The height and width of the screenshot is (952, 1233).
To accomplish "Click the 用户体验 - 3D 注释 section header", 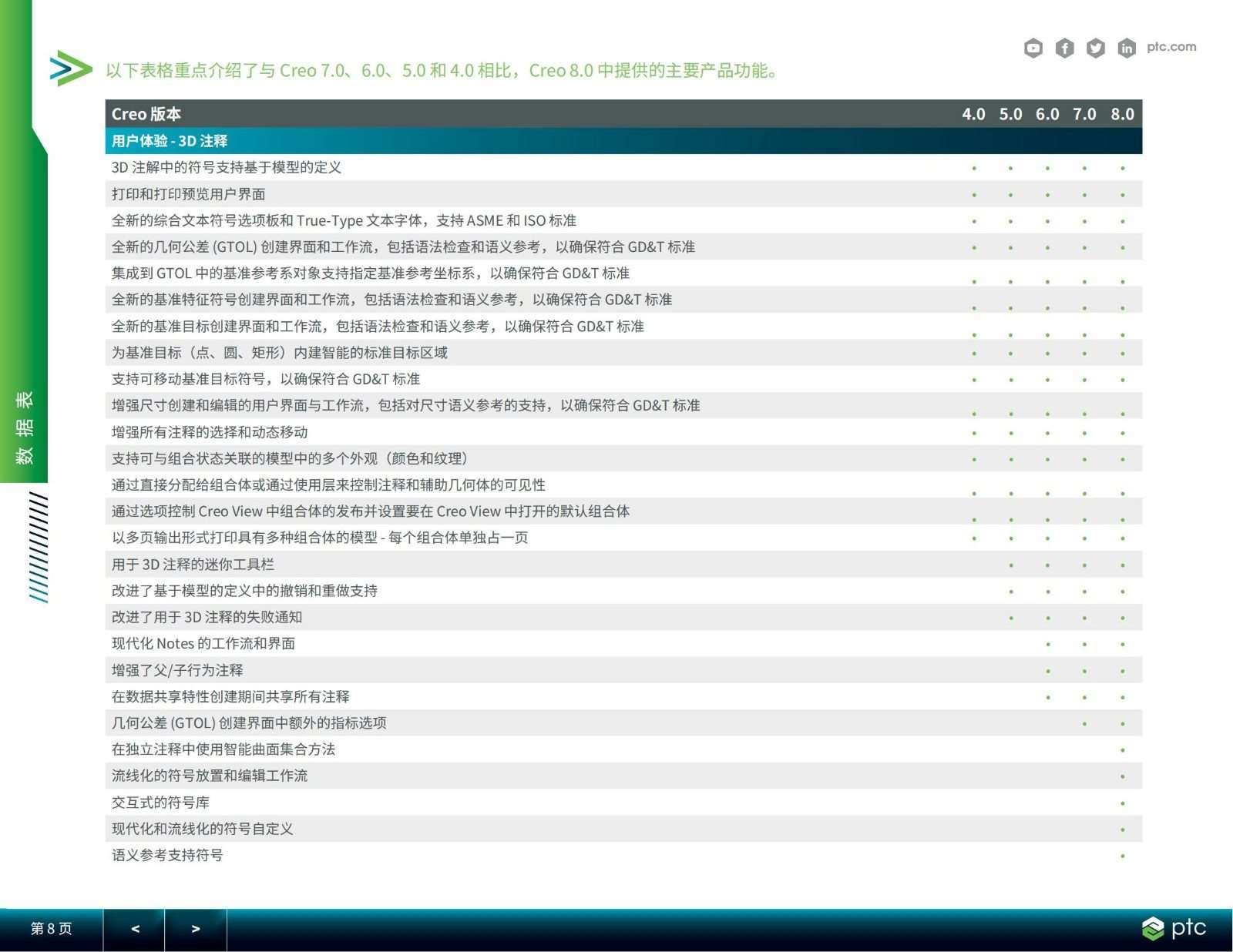I will pyautogui.click(x=623, y=141).
